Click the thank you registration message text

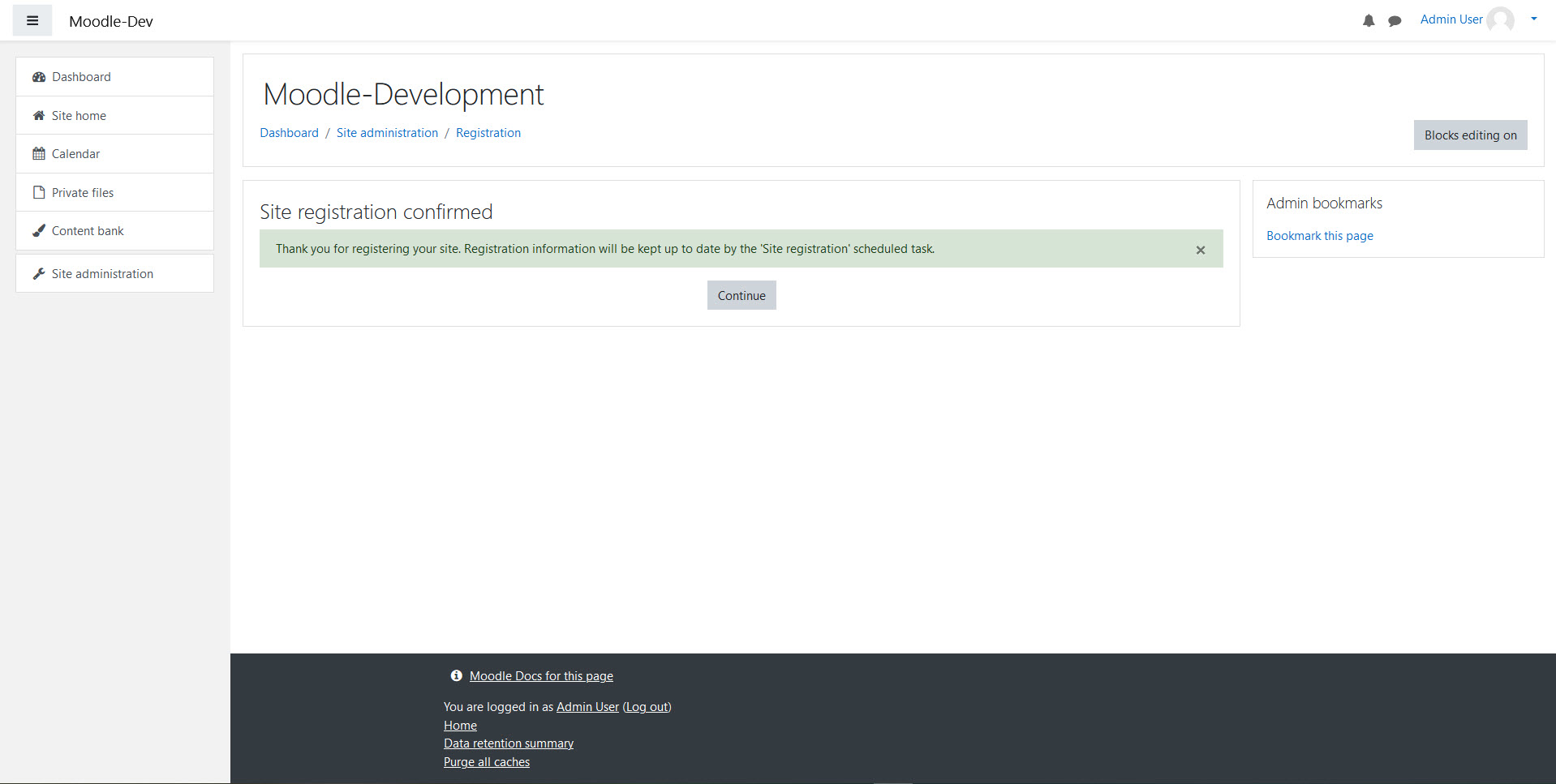point(605,249)
